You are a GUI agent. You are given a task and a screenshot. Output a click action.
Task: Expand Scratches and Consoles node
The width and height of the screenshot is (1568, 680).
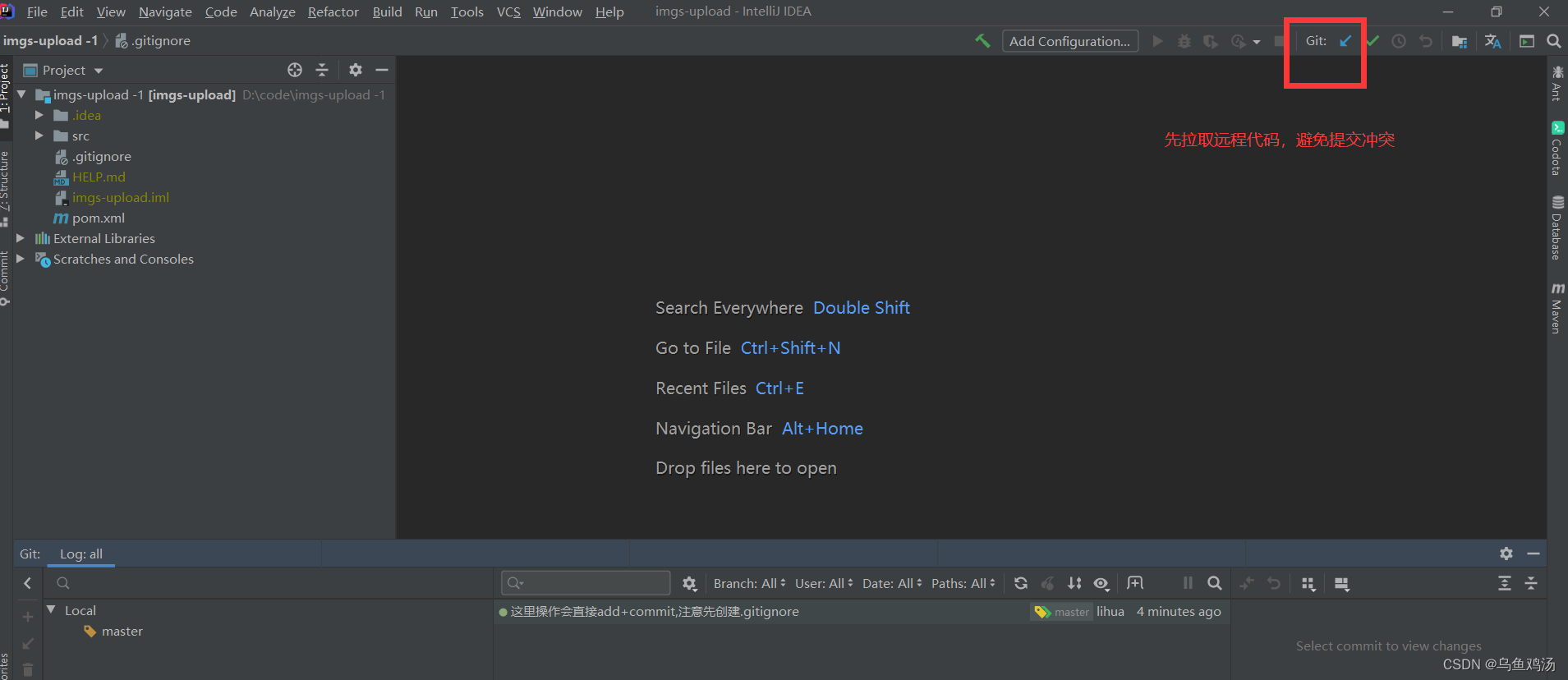click(x=21, y=259)
